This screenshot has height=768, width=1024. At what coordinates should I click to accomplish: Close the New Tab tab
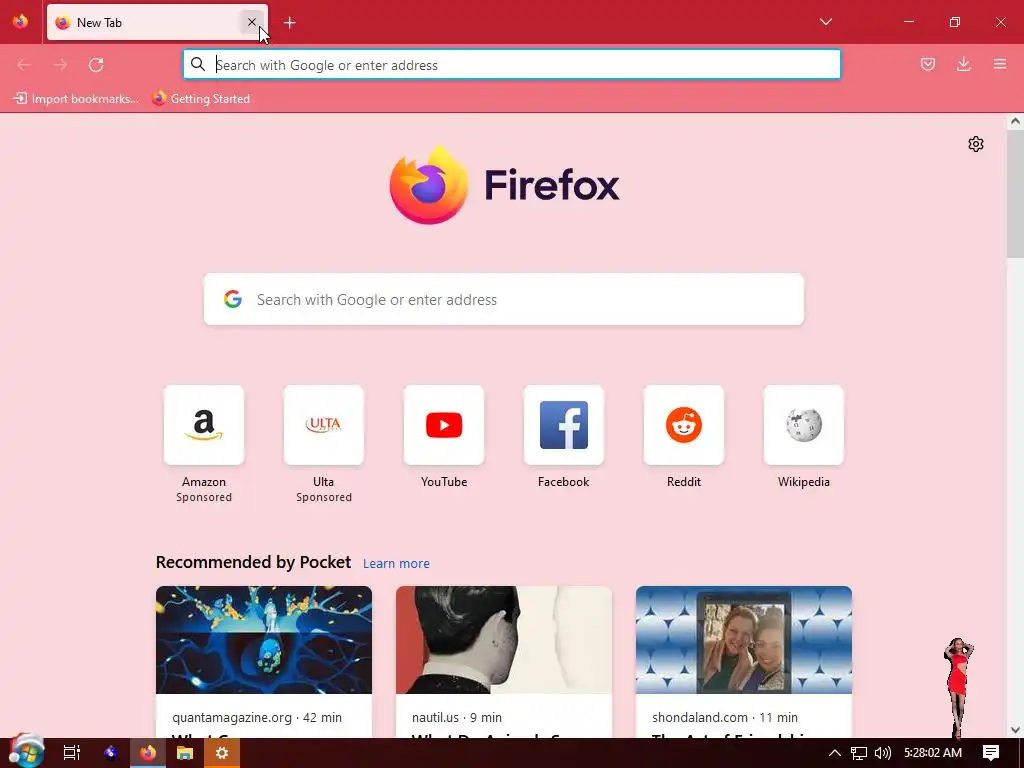coord(251,22)
